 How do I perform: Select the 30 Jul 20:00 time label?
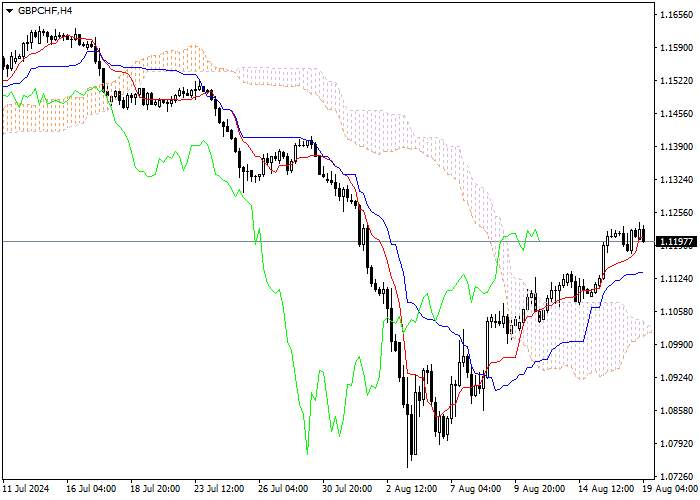(x=348, y=489)
